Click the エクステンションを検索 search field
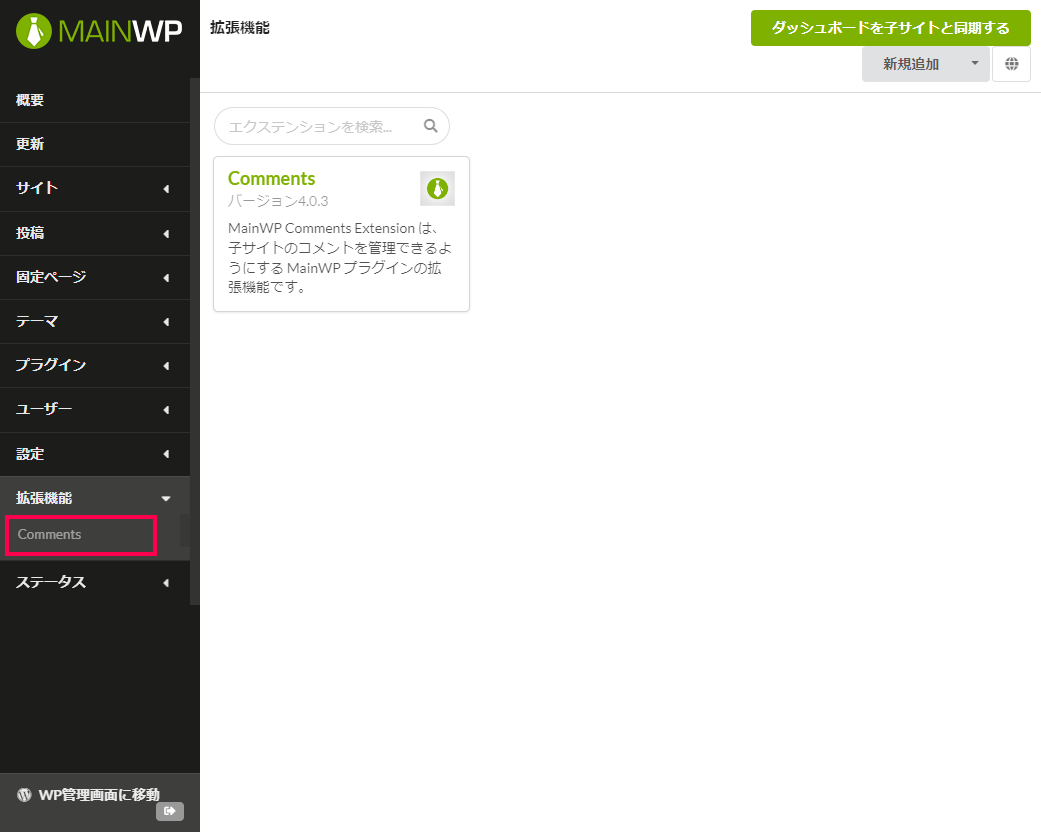 [x=331, y=126]
